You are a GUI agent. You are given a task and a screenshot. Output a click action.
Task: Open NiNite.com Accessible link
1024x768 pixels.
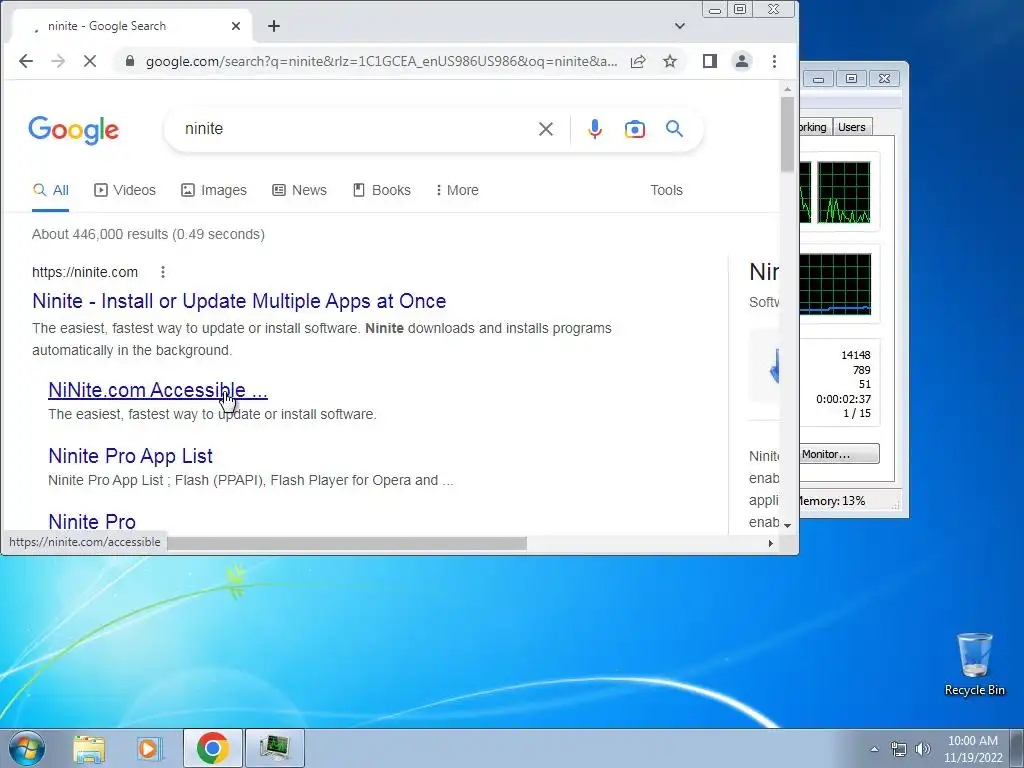click(x=158, y=390)
